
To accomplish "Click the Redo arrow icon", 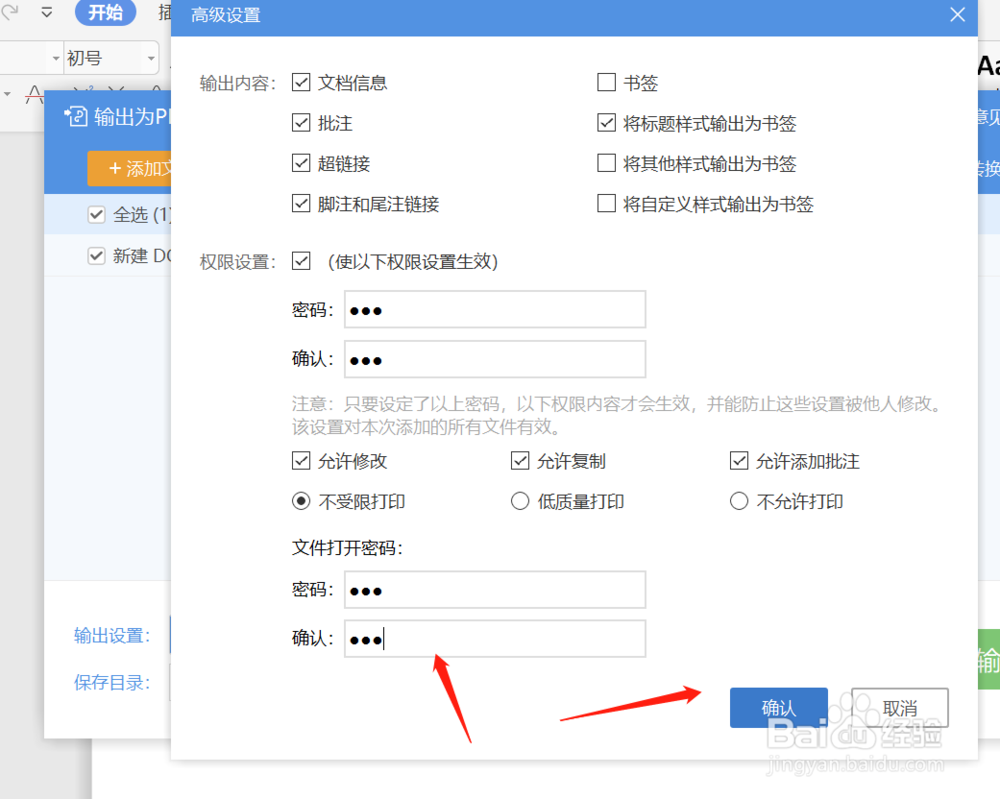I will click(8, 12).
